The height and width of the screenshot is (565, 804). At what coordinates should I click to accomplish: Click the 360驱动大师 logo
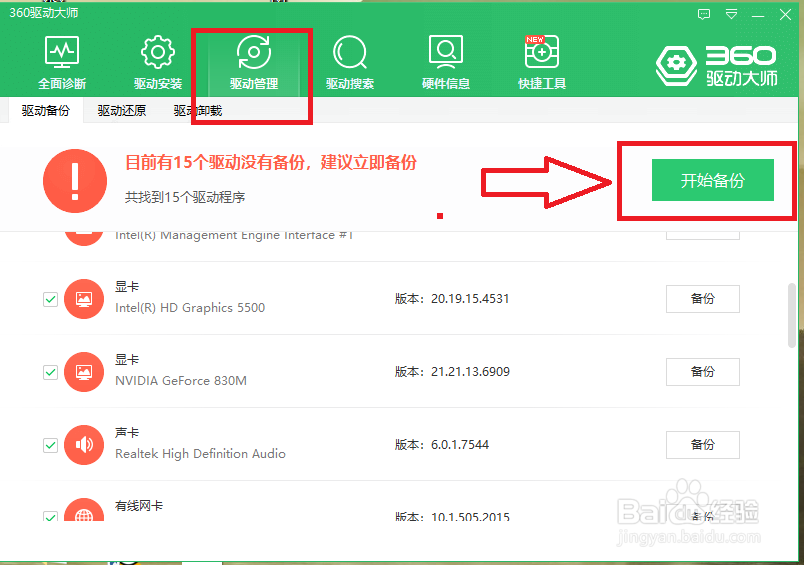[x=717, y=66]
